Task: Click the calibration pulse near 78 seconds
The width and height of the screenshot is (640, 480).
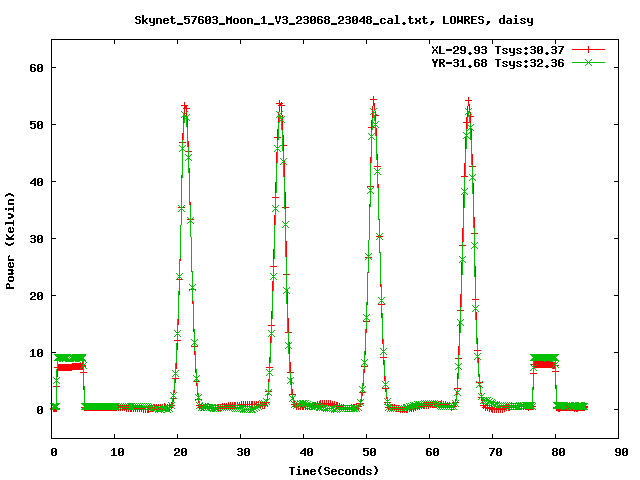Action: point(544,360)
